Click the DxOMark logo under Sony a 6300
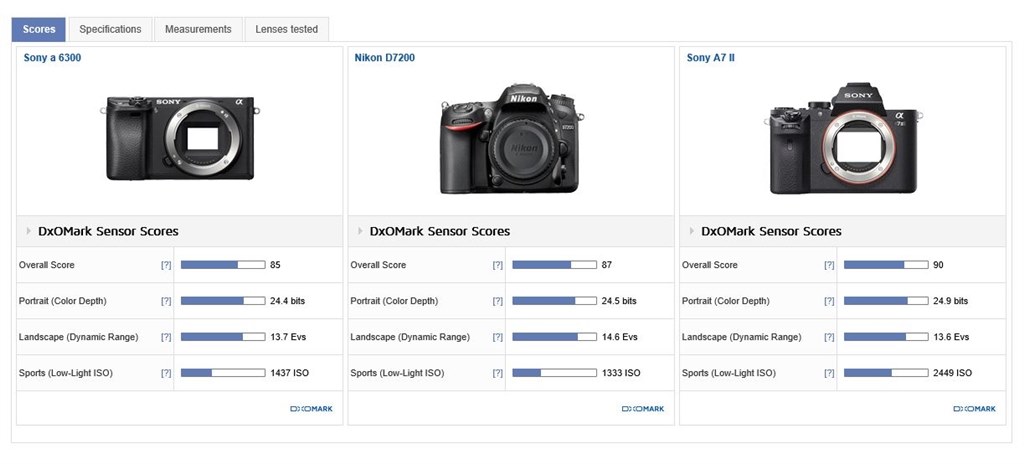The image size is (1024, 464). pos(312,409)
